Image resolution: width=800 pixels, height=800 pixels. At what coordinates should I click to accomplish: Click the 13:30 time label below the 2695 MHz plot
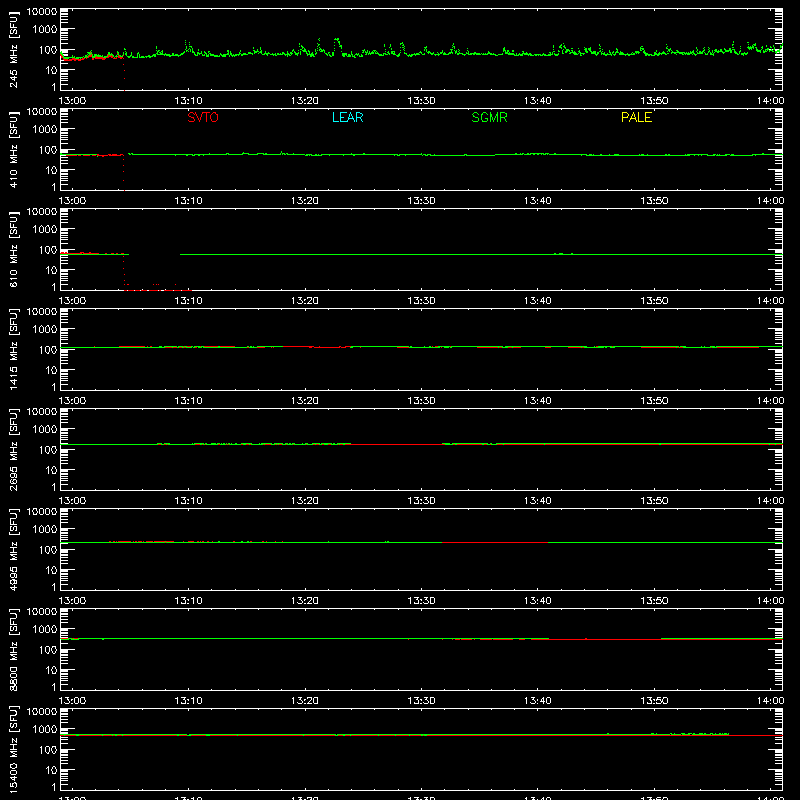tap(421, 501)
